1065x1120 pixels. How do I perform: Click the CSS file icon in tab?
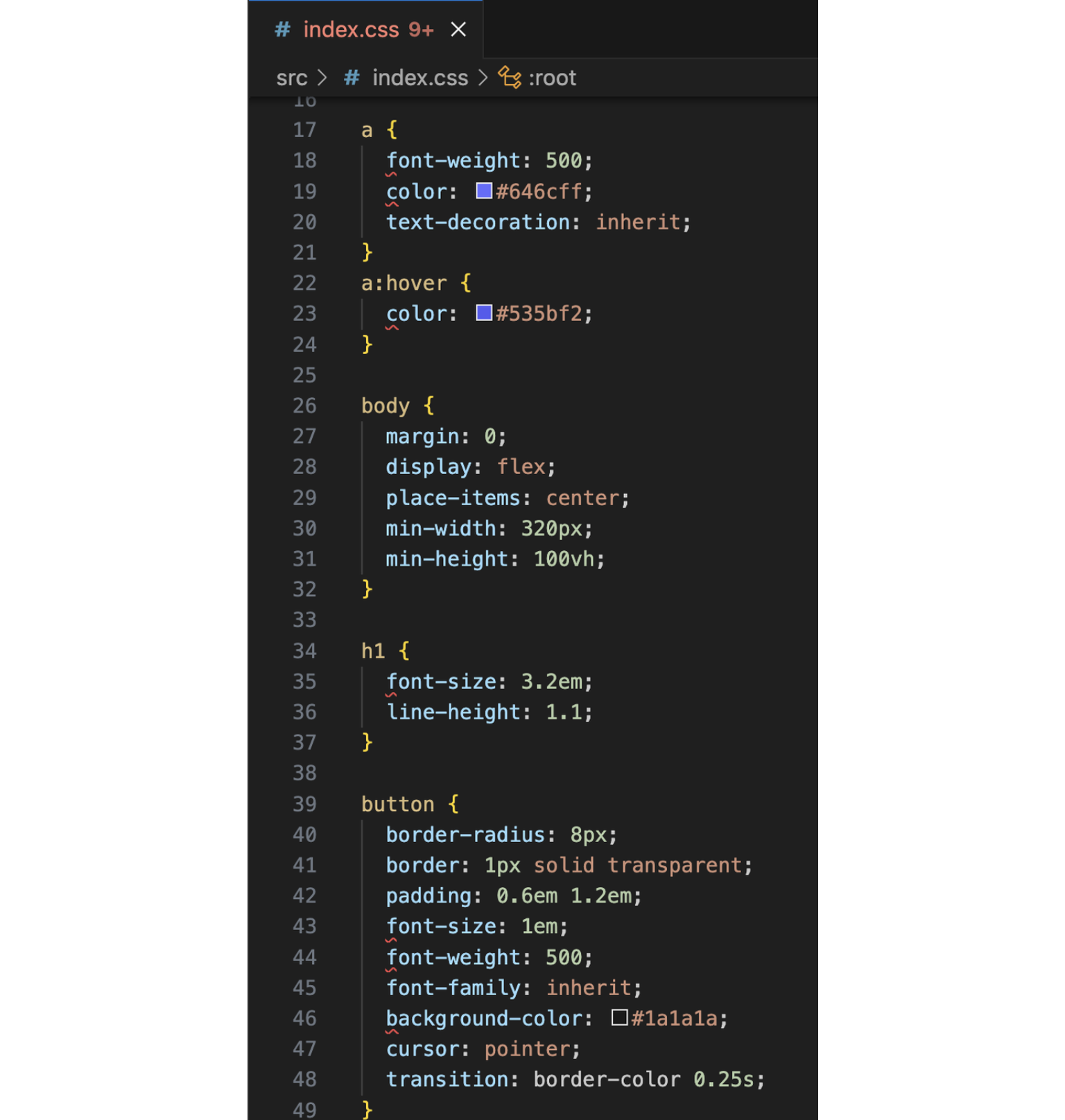(282, 30)
